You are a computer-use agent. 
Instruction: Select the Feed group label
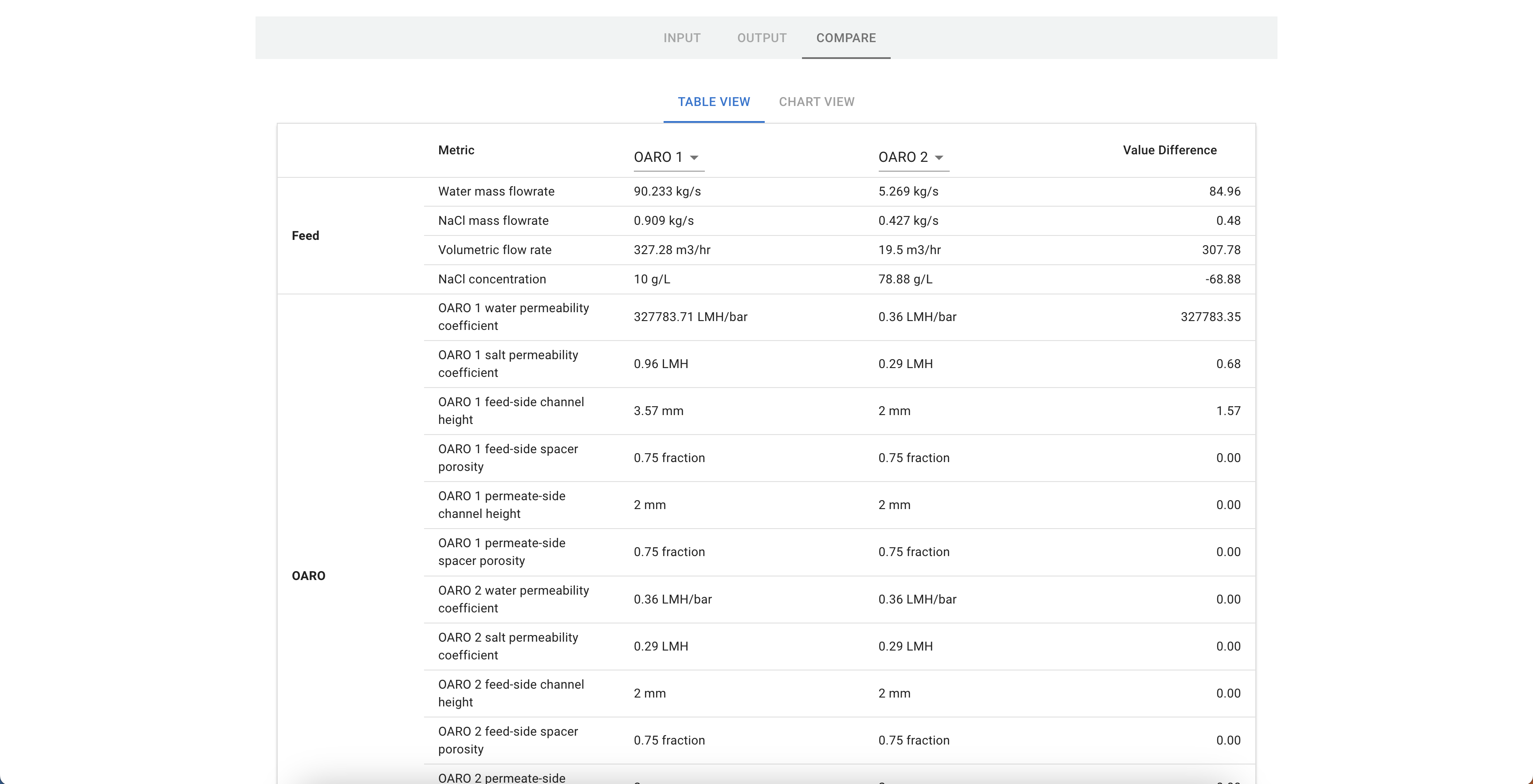(x=305, y=235)
